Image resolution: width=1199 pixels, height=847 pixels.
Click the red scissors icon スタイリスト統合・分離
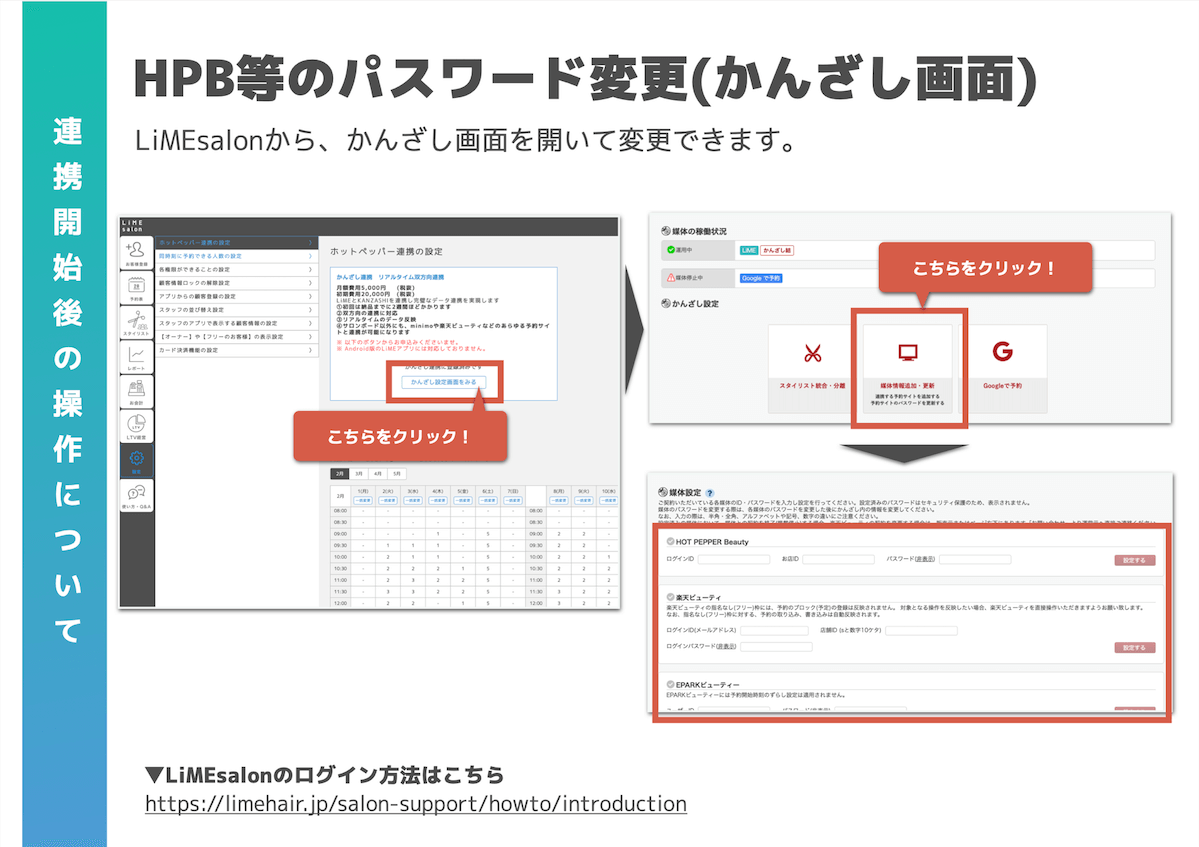coord(812,353)
